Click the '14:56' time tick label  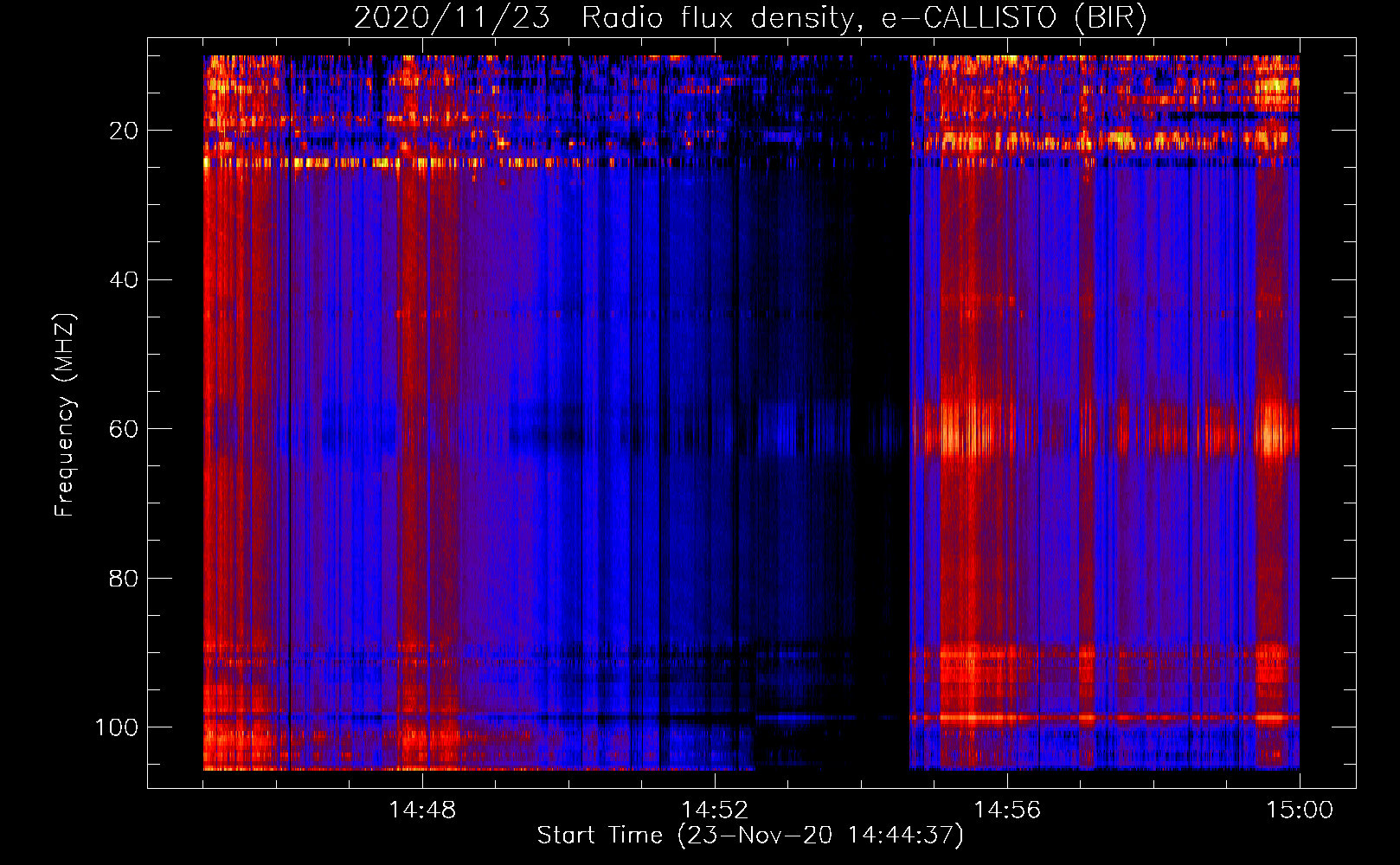pyautogui.click(x=1007, y=811)
